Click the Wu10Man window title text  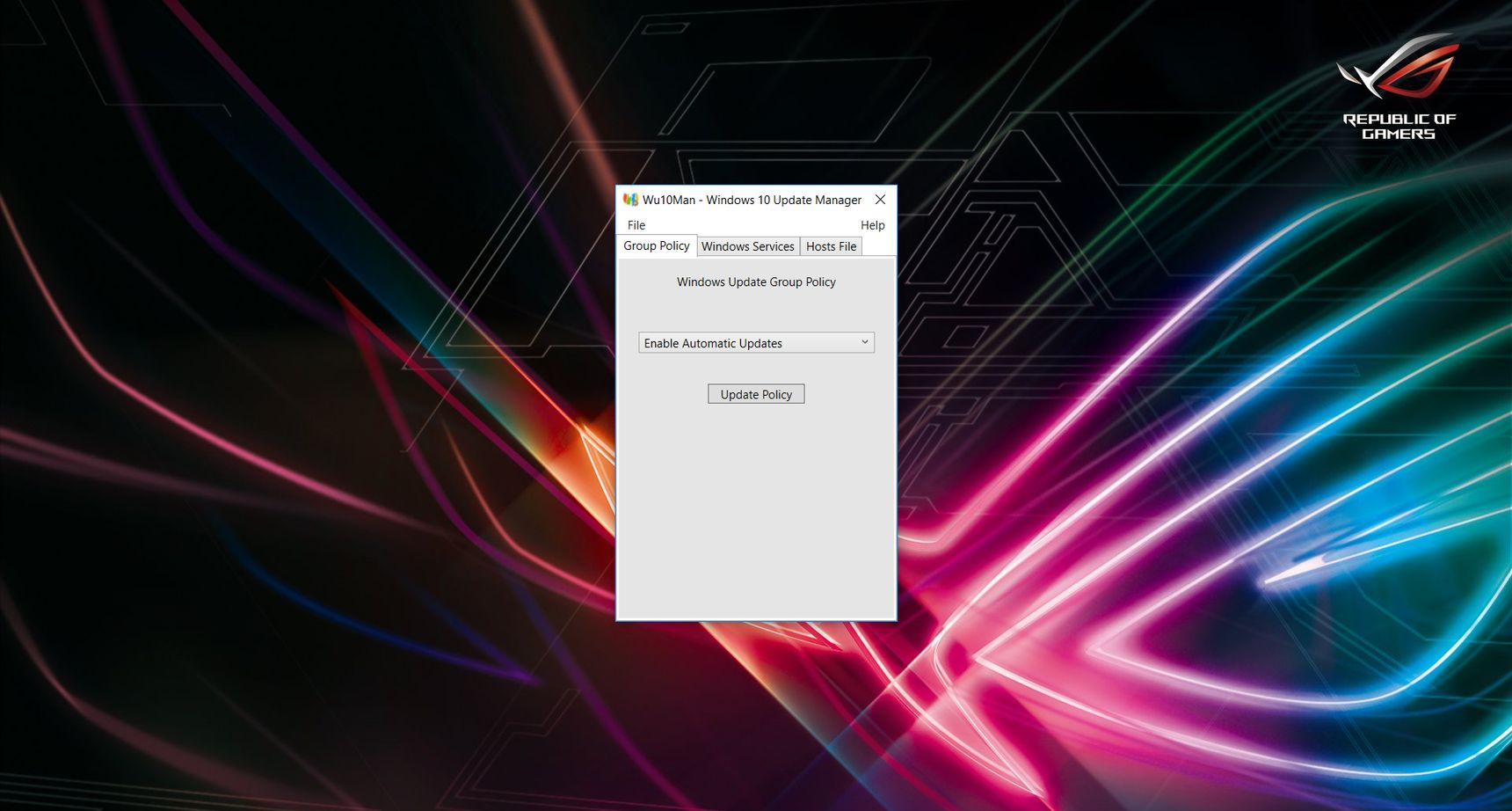(x=752, y=200)
